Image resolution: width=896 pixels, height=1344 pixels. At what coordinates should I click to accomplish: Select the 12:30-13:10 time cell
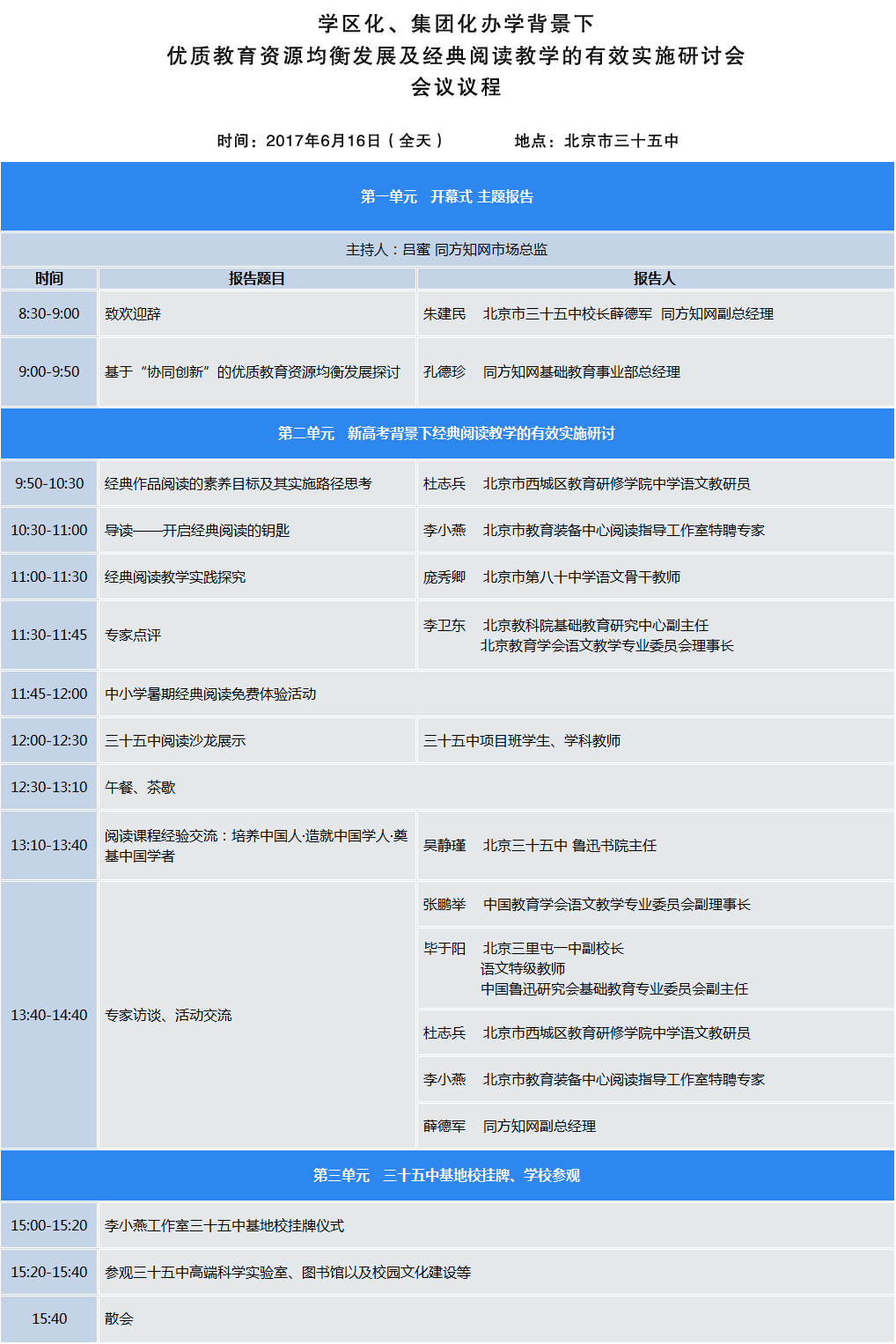point(49,787)
